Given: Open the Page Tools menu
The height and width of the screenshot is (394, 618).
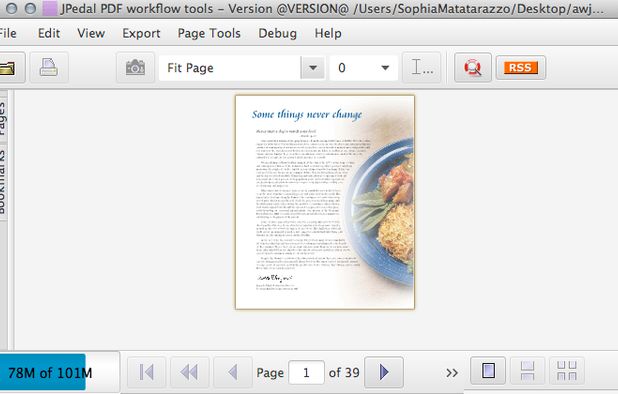Looking at the screenshot, I should click(x=209, y=33).
